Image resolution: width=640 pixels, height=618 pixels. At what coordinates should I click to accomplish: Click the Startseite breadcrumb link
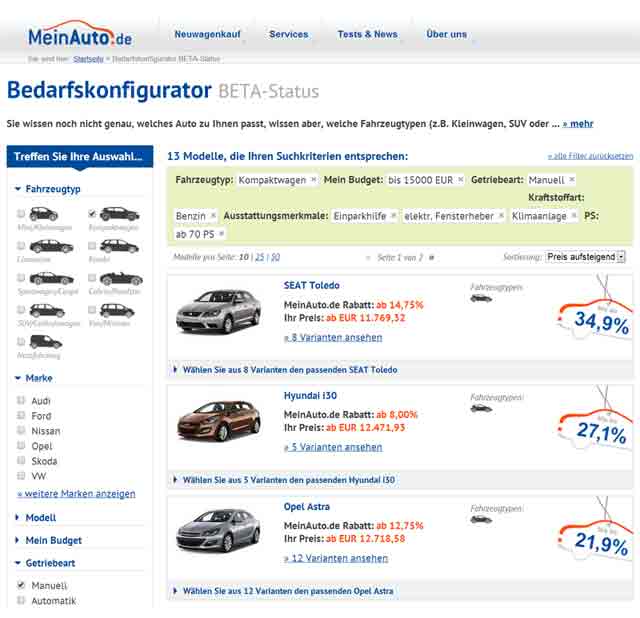coord(88,59)
